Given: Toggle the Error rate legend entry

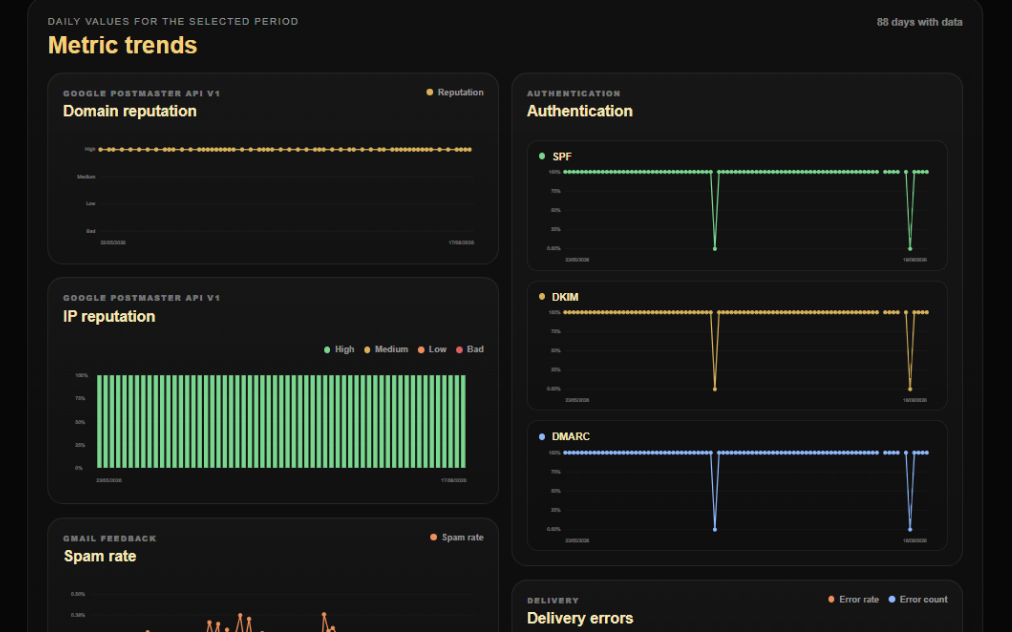Looking at the screenshot, I should coord(853,599).
